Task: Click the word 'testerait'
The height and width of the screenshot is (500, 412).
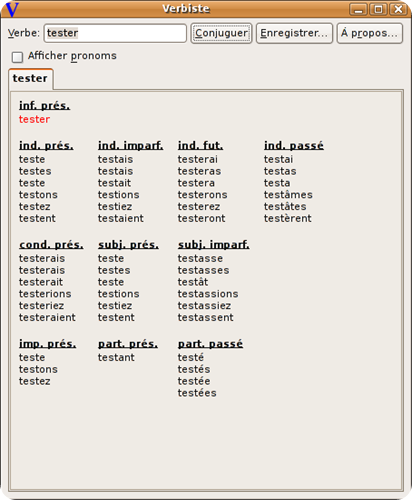Action: 41,282
